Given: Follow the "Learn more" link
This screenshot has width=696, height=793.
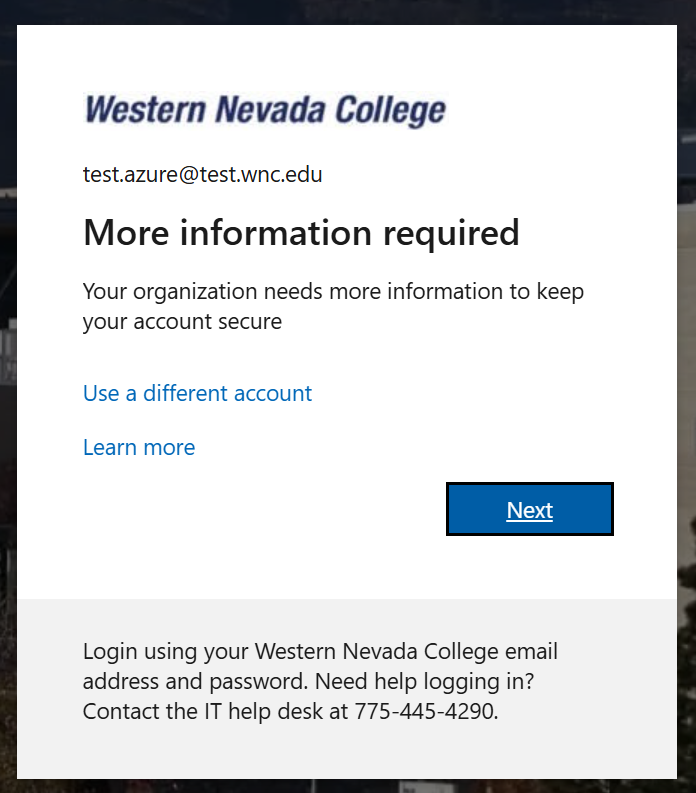Looking at the screenshot, I should [139, 447].
